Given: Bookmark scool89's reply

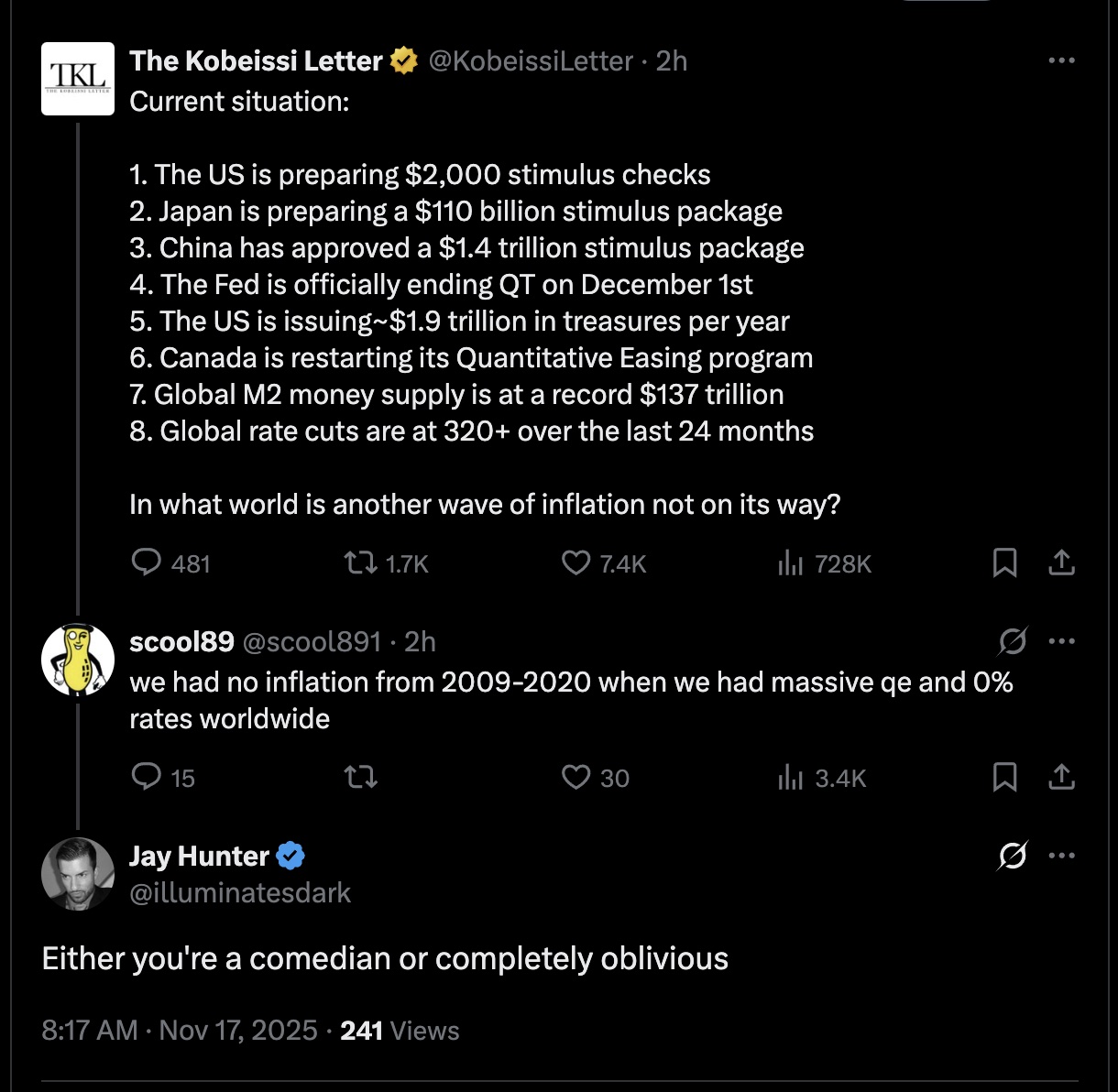Looking at the screenshot, I should pyautogui.click(x=1004, y=778).
